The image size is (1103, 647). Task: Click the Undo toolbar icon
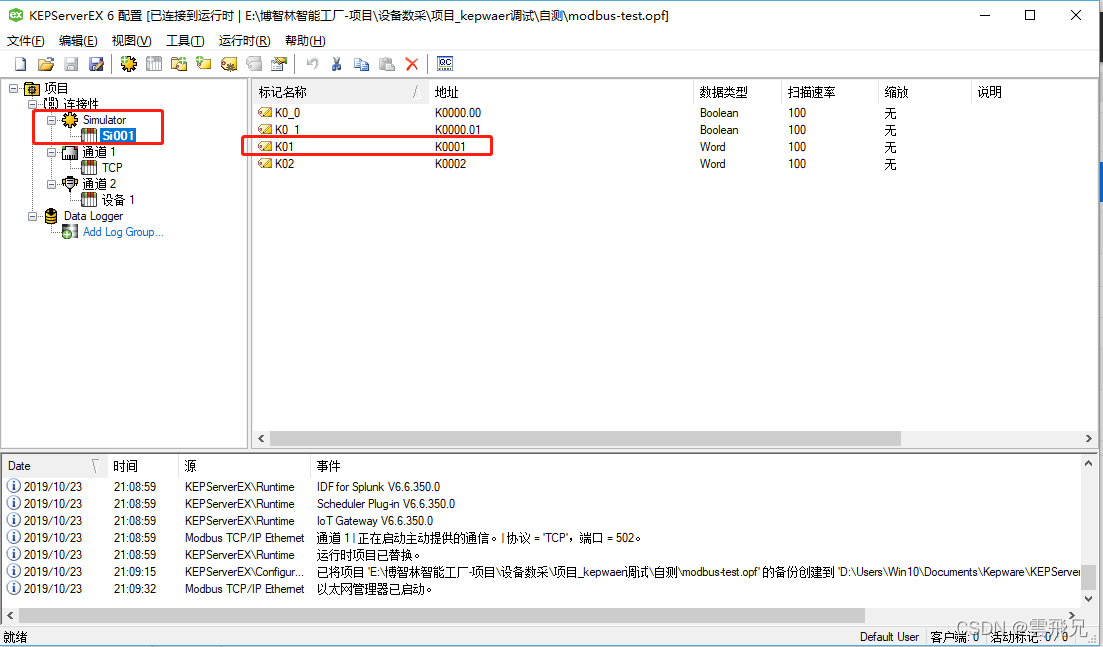coord(312,64)
